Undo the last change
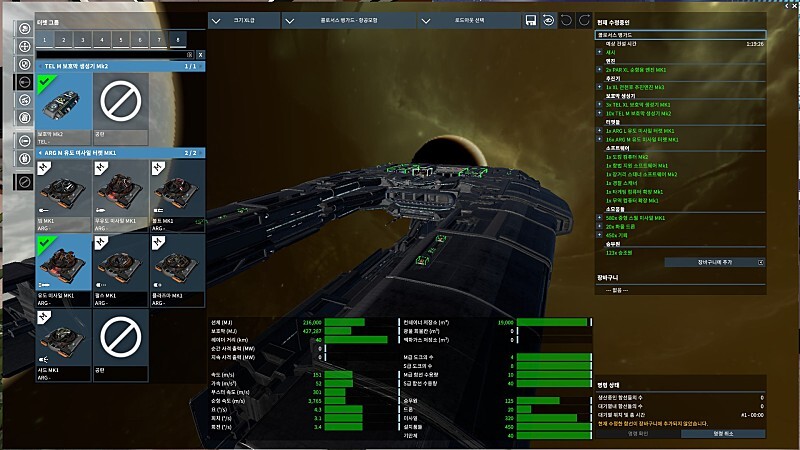This screenshot has width=800, height=450. (x=566, y=20)
